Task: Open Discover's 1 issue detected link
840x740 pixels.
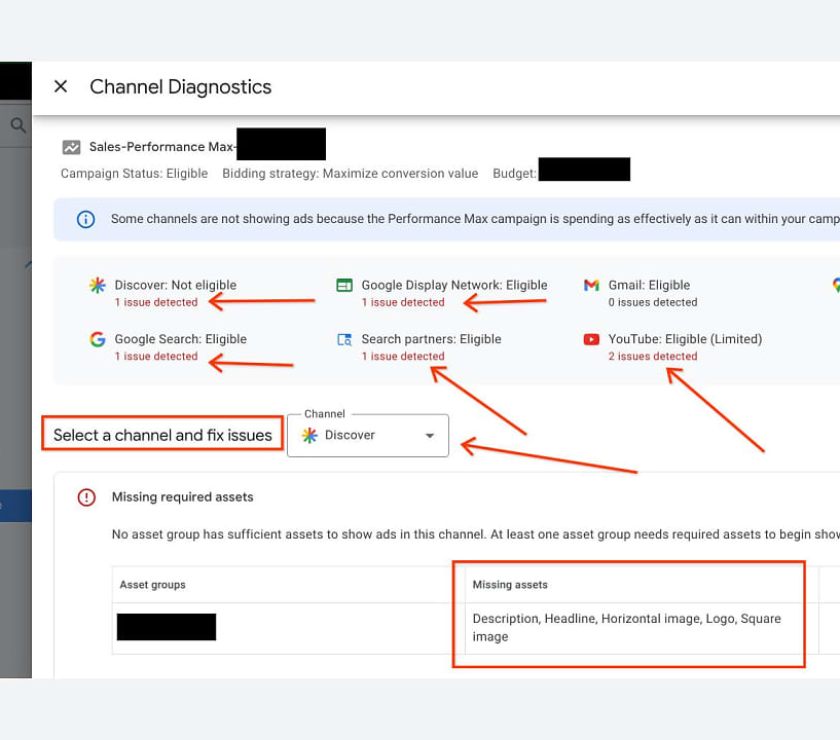Action: coord(156,302)
